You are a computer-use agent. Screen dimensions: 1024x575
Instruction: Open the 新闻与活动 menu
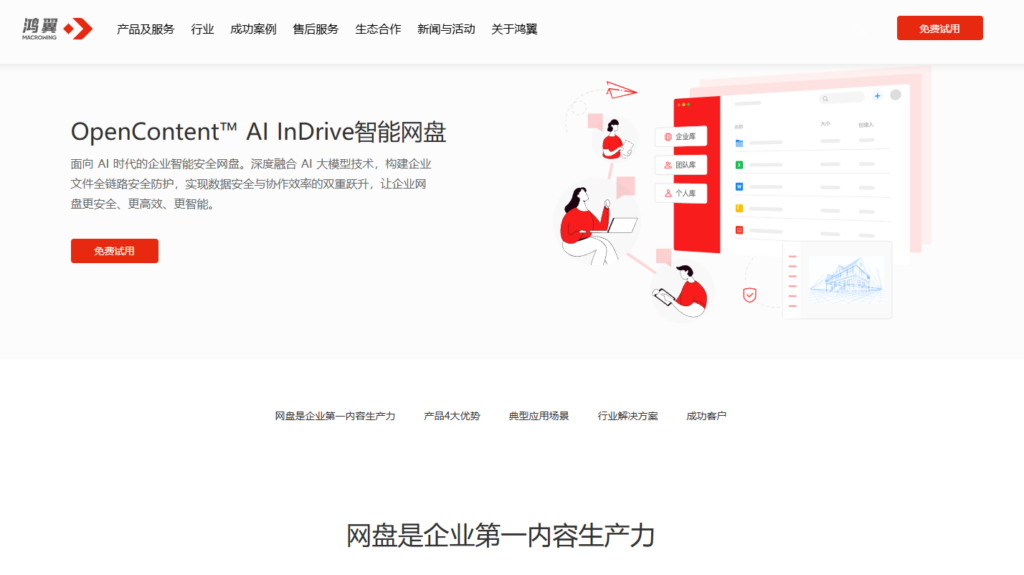click(x=446, y=29)
